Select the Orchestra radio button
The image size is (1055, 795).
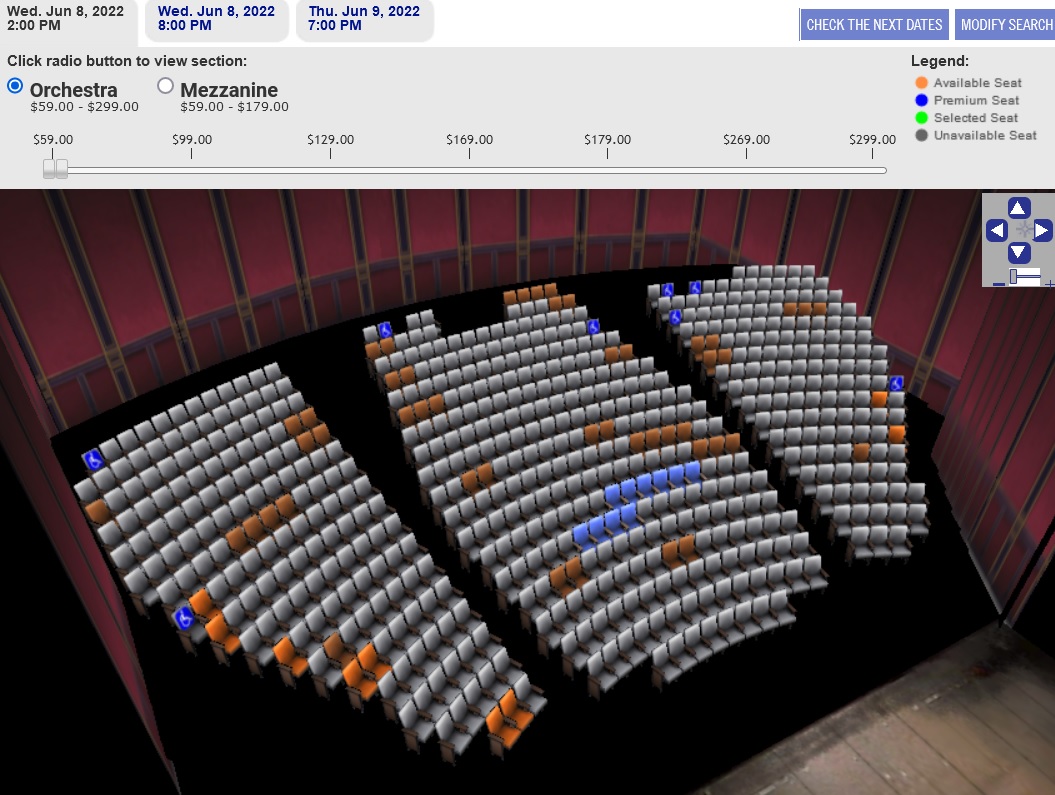15,86
